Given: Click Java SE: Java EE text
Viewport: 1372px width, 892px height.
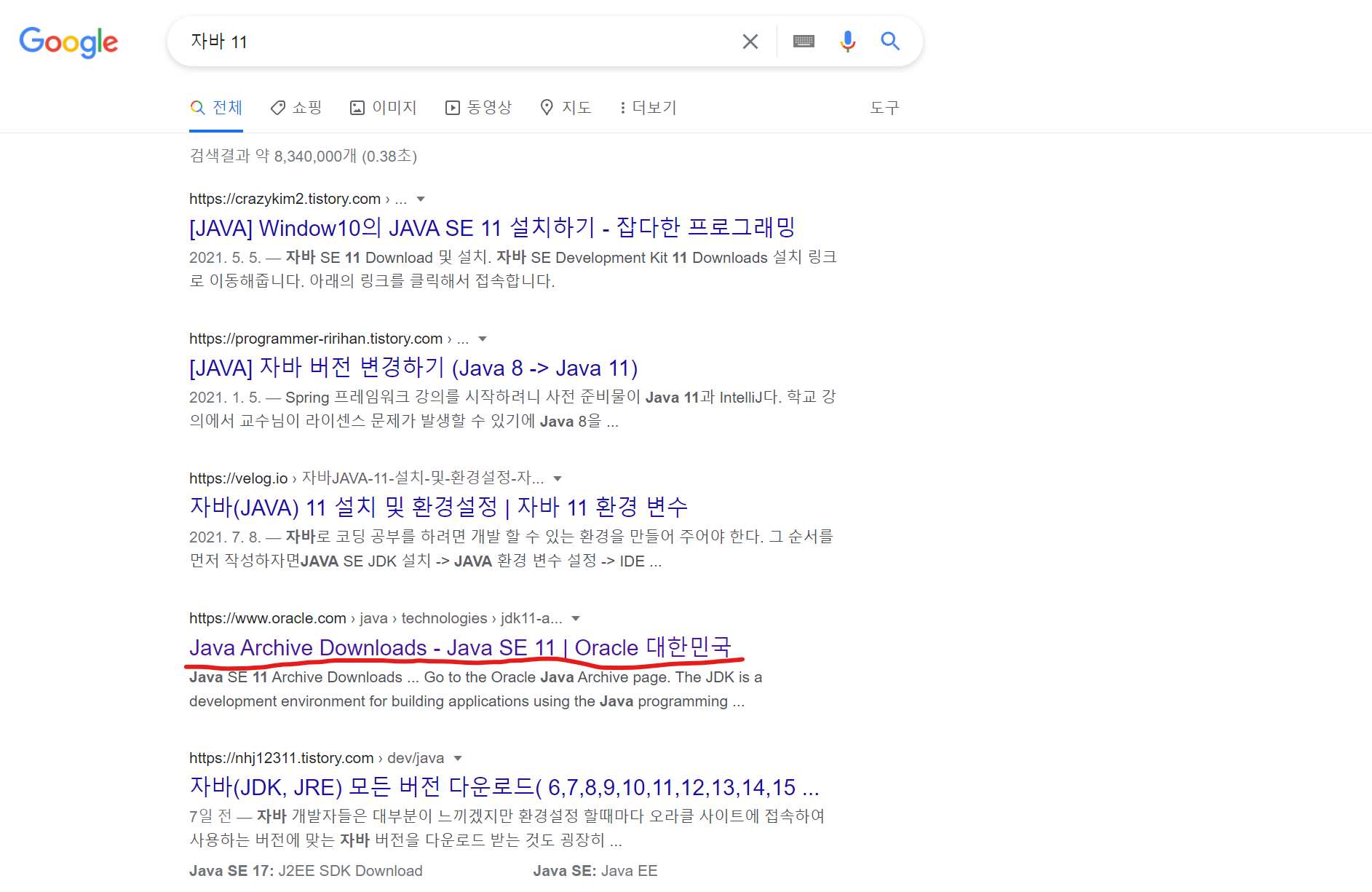Looking at the screenshot, I should [x=595, y=871].
